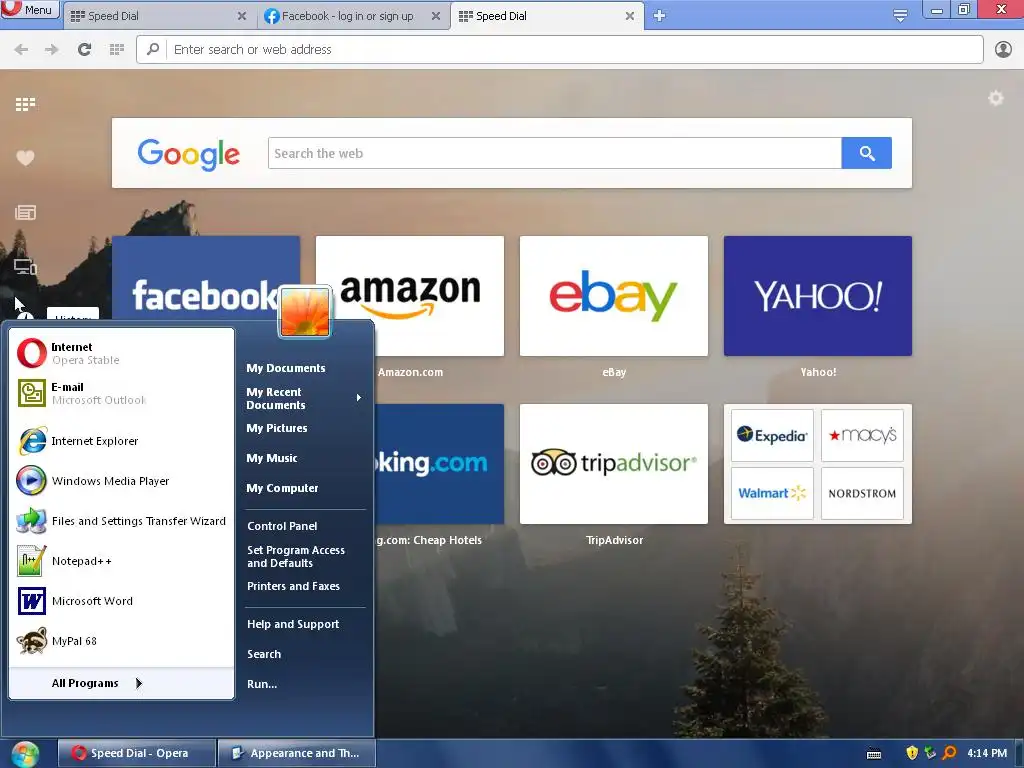The height and width of the screenshot is (768, 1024).
Task: Click the Google logo
Action: [189, 154]
